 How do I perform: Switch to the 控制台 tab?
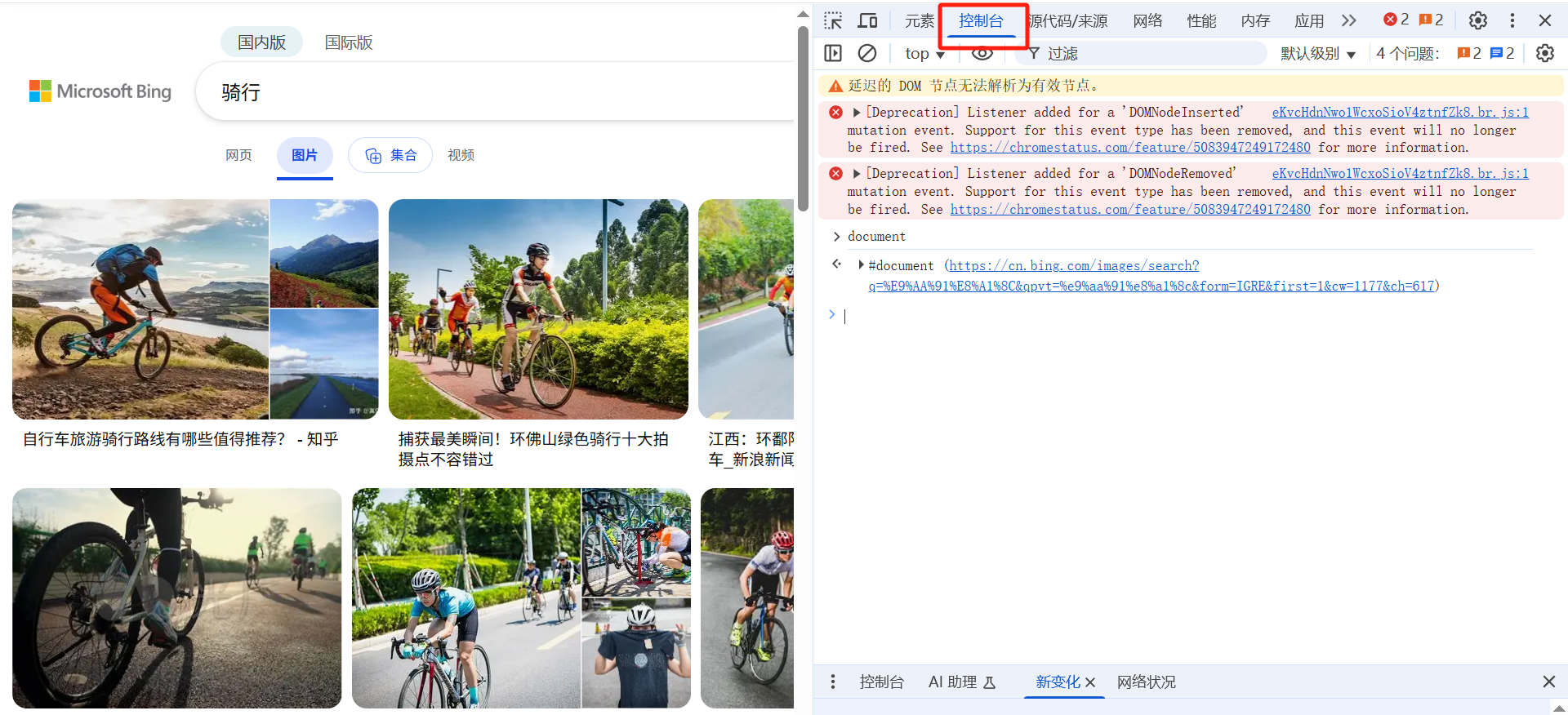[981, 21]
